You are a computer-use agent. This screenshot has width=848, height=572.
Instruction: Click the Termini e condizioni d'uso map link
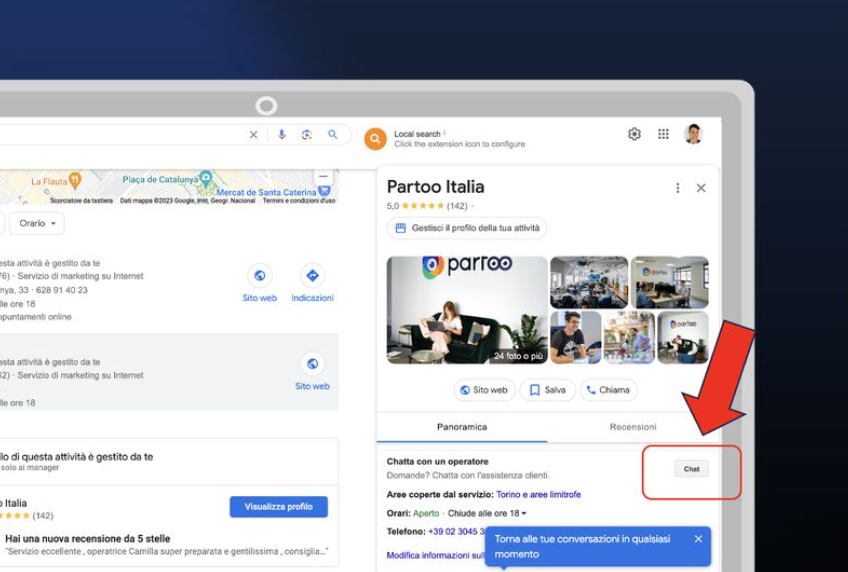click(299, 201)
